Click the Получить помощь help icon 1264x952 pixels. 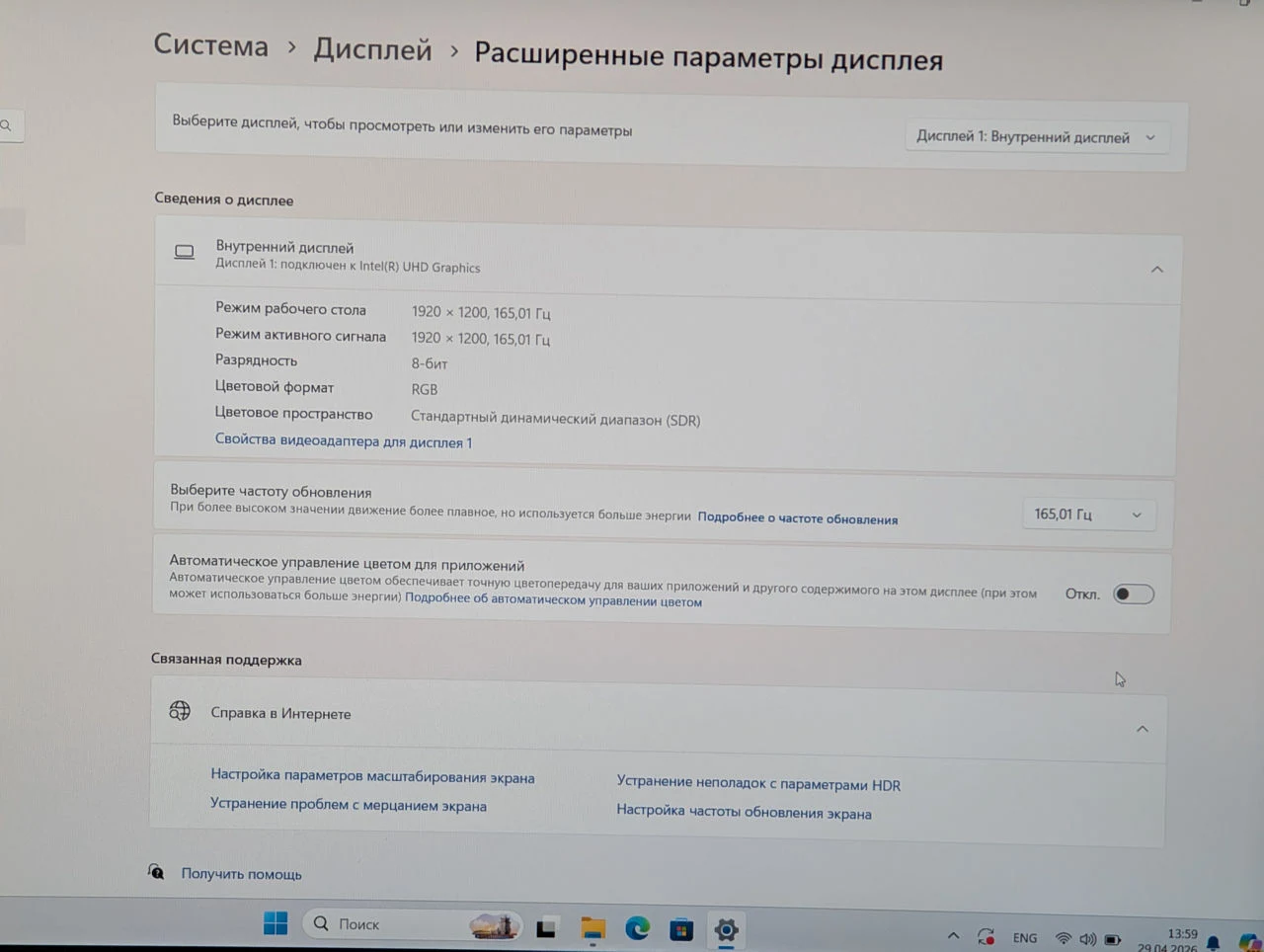click(156, 871)
